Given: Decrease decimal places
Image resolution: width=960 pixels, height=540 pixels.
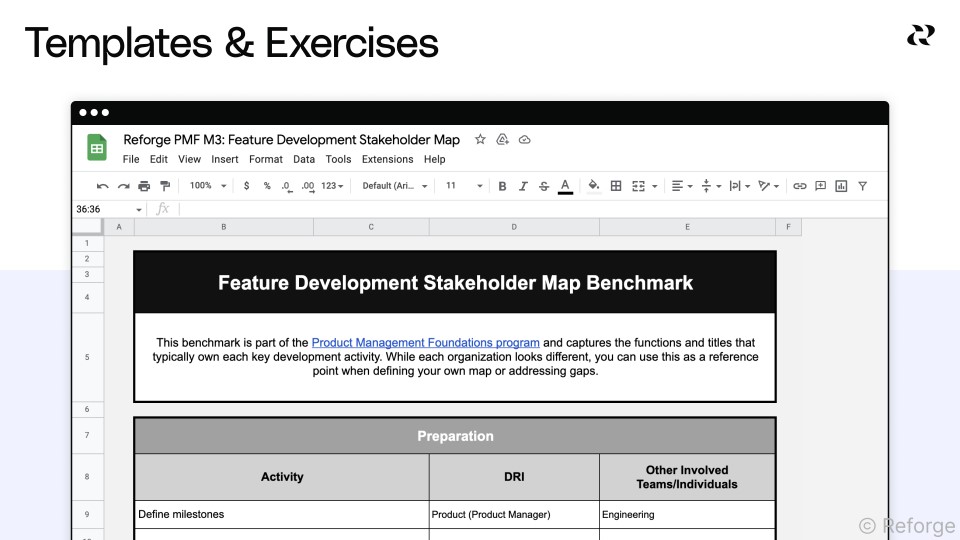Looking at the screenshot, I should 287,186.
